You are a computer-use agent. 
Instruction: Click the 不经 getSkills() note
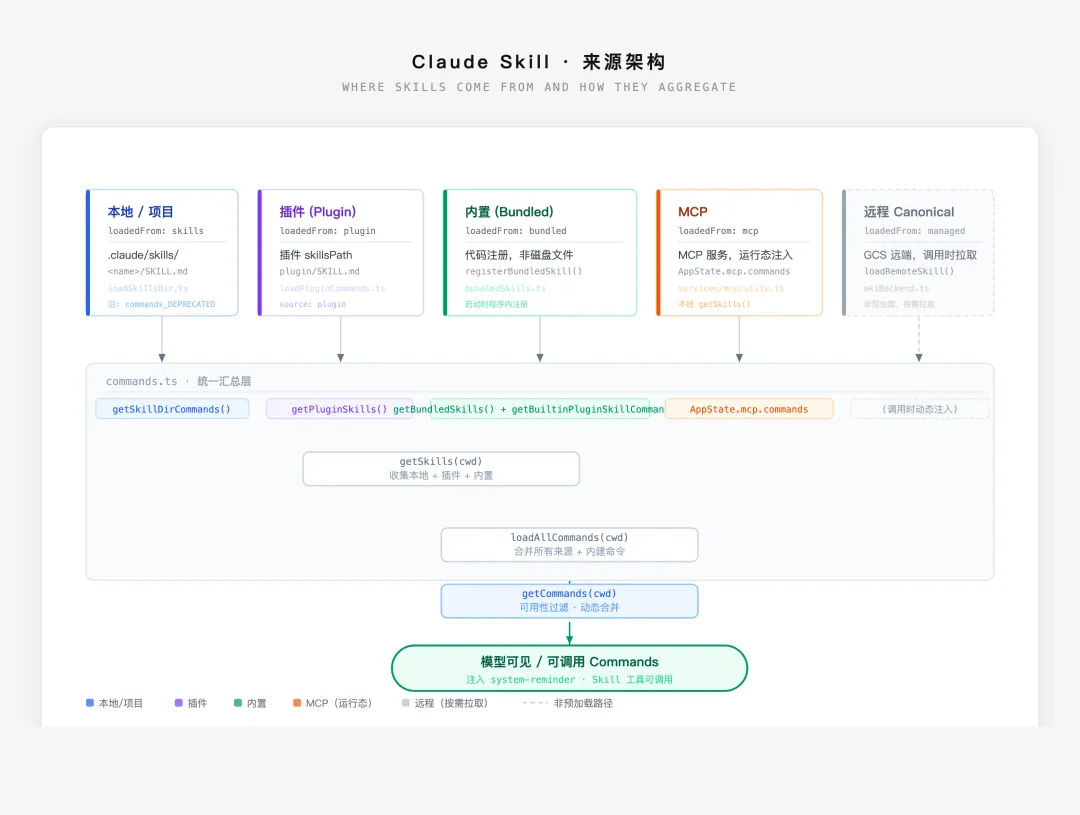tap(714, 304)
